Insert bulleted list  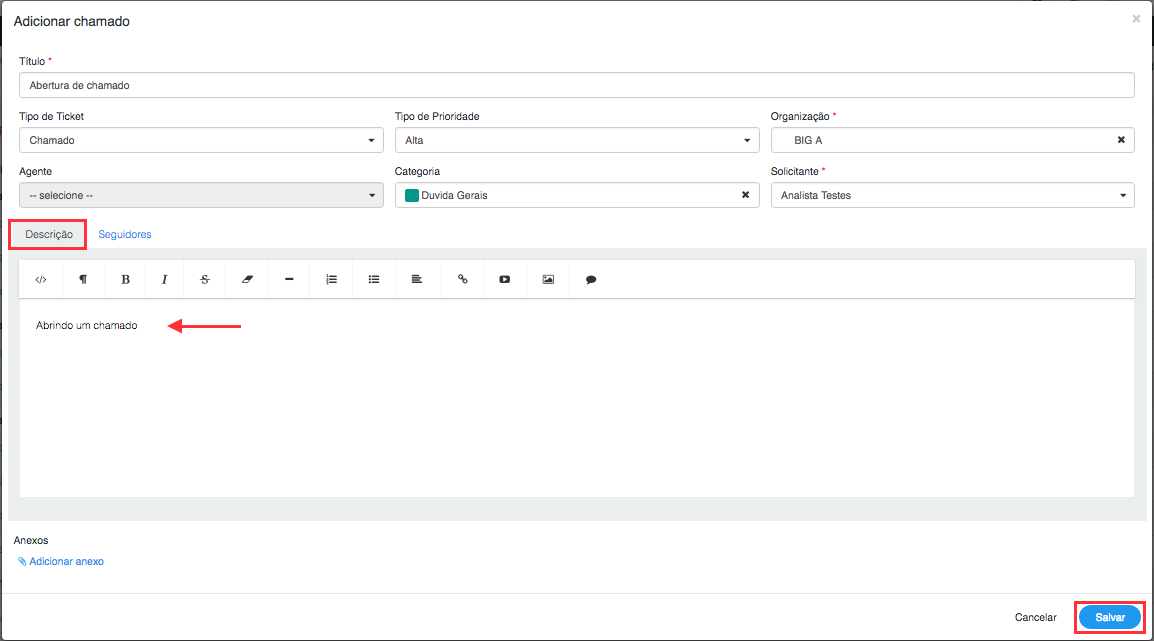coord(374,280)
